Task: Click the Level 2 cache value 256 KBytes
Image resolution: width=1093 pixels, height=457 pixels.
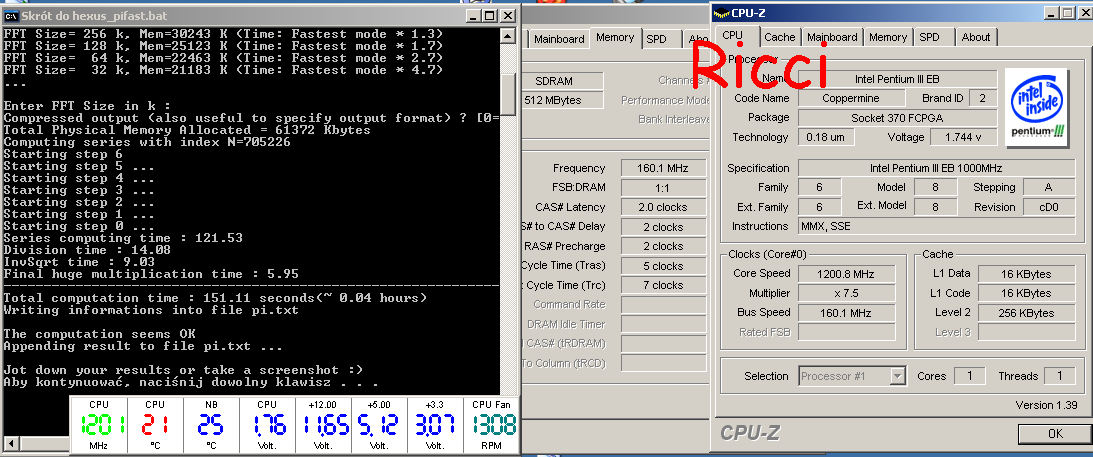Action: point(1026,313)
